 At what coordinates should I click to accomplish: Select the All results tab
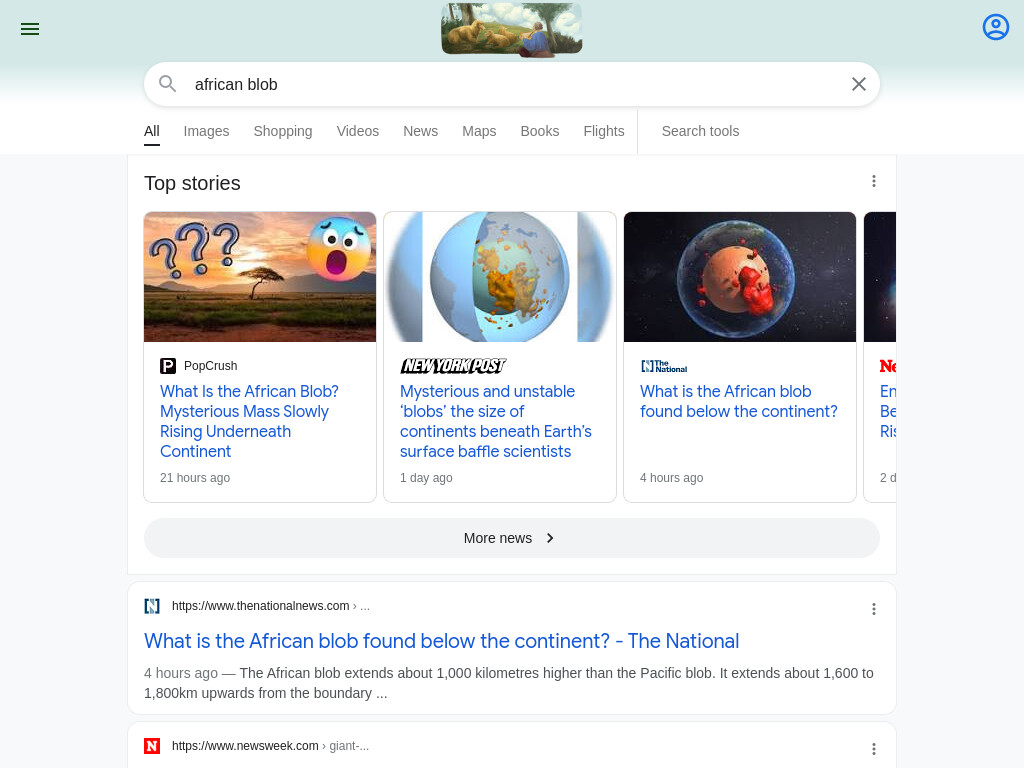pyautogui.click(x=152, y=131)
